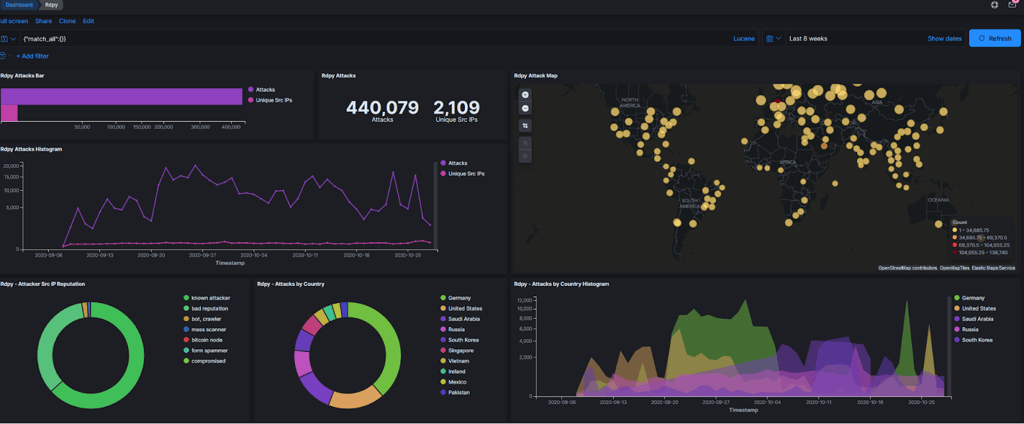Select the Full screen menu item

coord(14,21)
